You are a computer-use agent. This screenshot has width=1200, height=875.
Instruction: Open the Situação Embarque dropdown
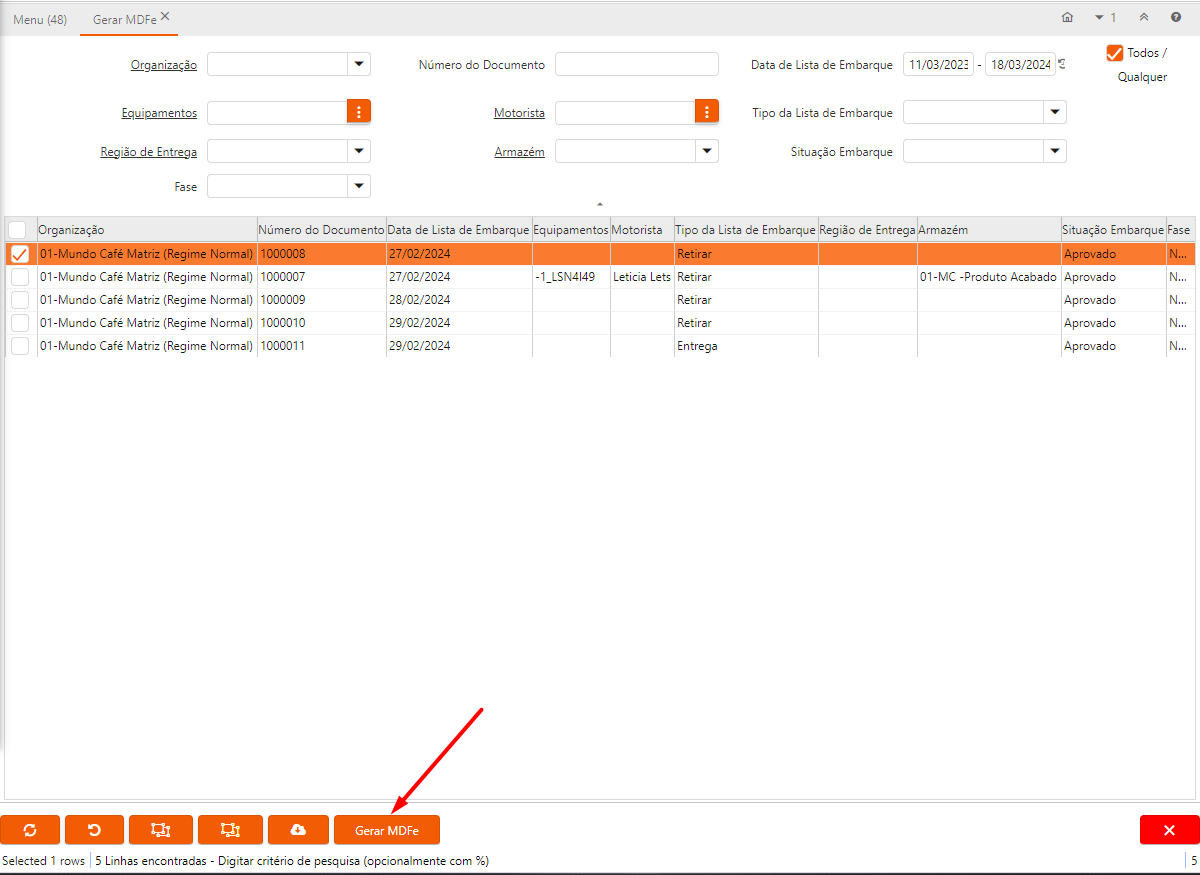coord(1055,151)
